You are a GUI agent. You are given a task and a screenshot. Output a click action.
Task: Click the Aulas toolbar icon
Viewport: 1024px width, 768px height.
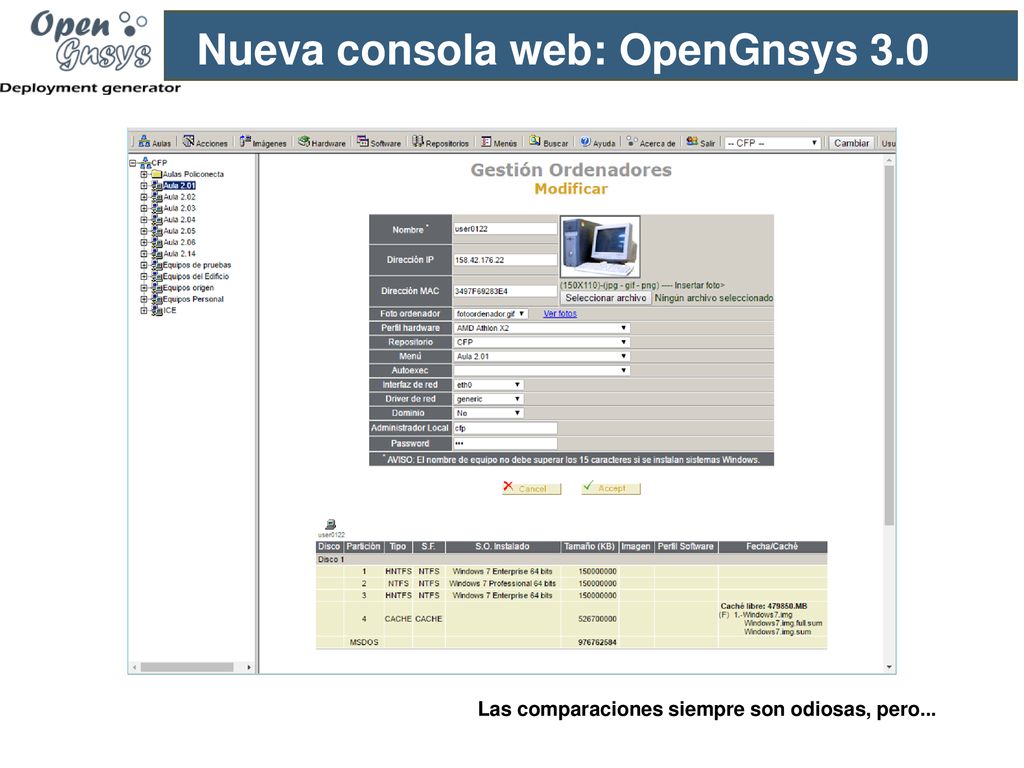(144, 142)
